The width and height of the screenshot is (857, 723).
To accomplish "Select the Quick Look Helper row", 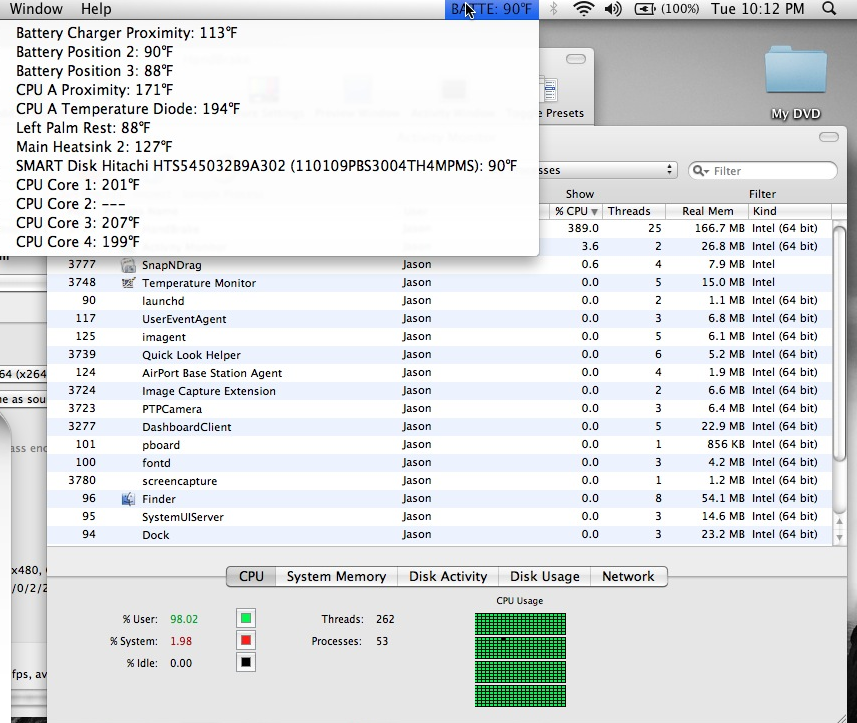I will pos(439,355).
